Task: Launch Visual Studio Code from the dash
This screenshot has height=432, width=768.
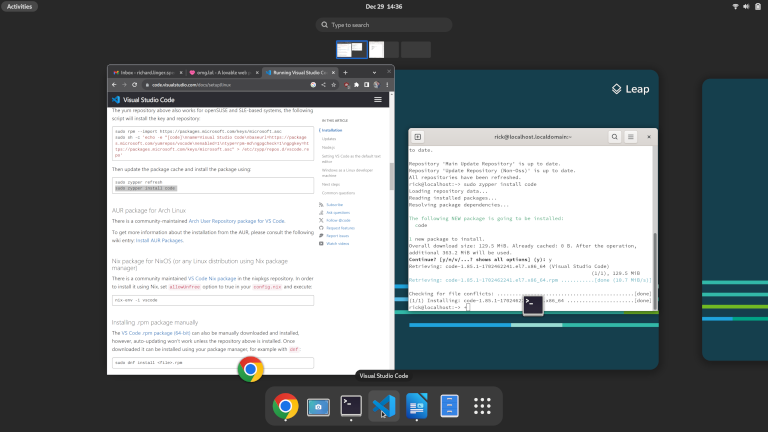Action: pos(384,406)
